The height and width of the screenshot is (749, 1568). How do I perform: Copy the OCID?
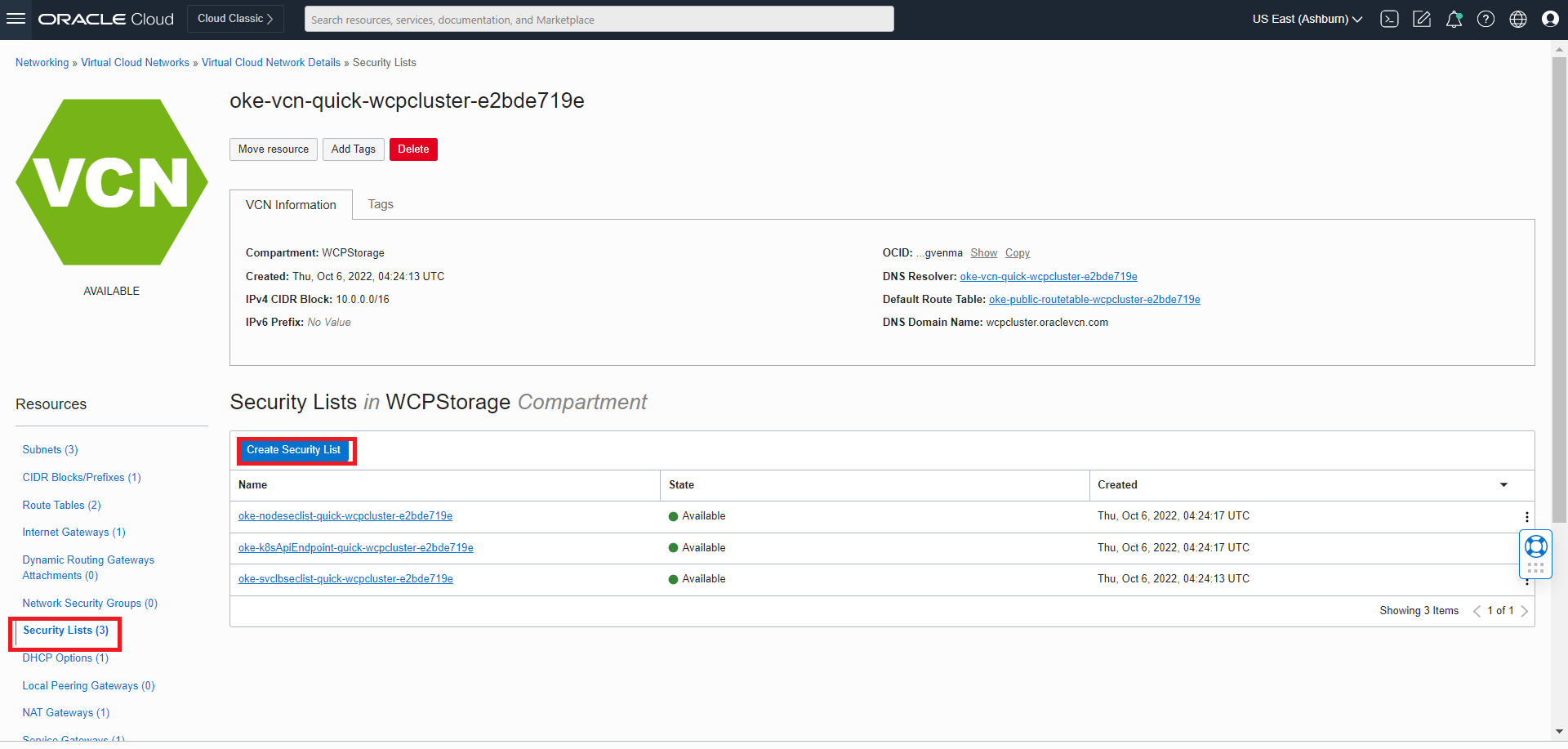click(x=1017, y=253)
